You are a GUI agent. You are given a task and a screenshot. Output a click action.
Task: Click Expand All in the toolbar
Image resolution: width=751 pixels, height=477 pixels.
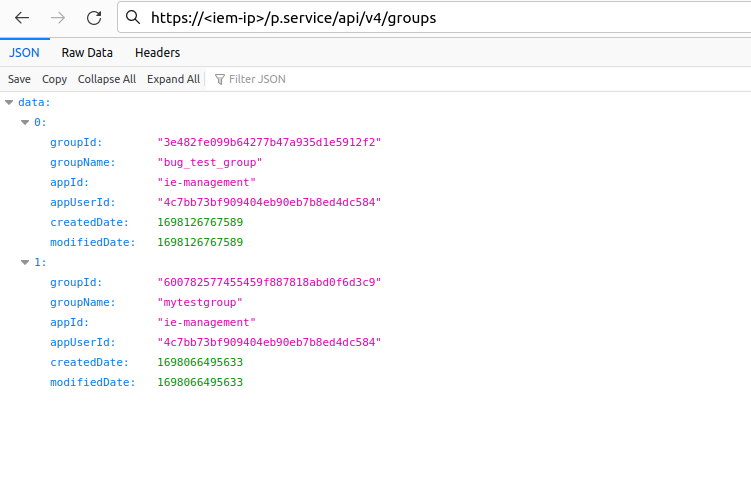point(173,79)
